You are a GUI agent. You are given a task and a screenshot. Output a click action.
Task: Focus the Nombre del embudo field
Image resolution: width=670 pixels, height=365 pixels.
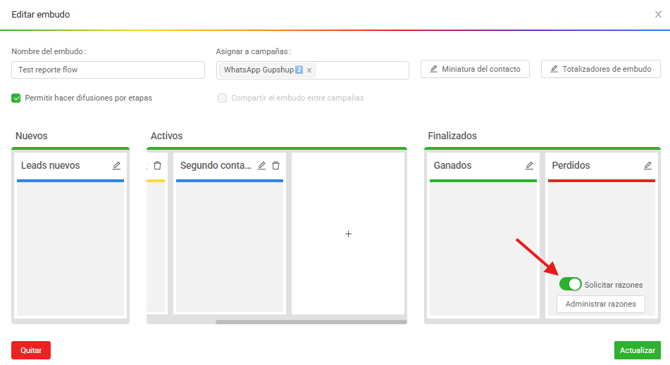click(x=108, y=70)
